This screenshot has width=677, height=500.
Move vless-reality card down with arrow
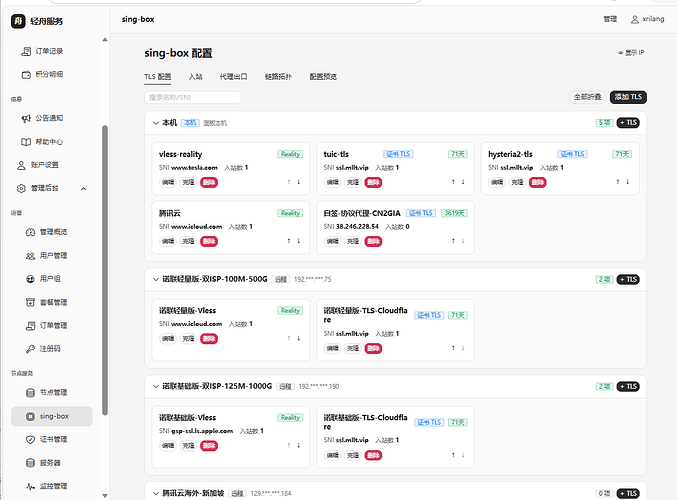coord(298,182)
